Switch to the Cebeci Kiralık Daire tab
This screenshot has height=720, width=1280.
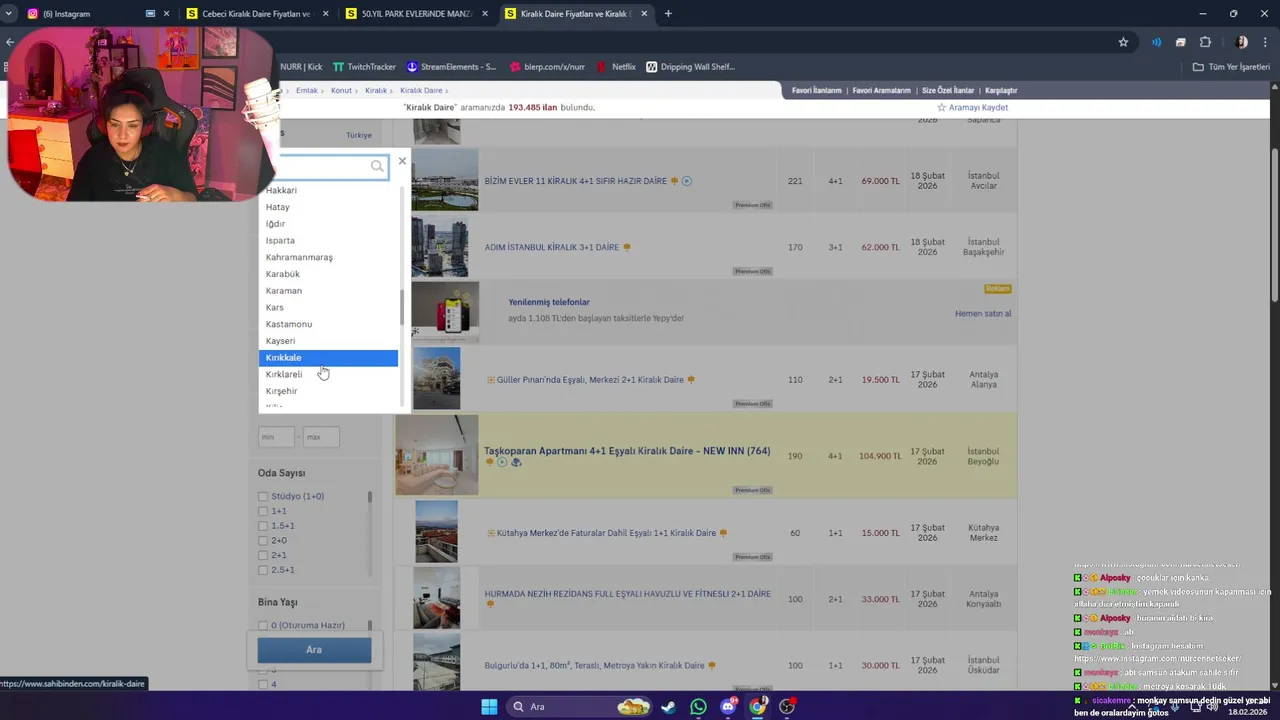coord(257,14)
